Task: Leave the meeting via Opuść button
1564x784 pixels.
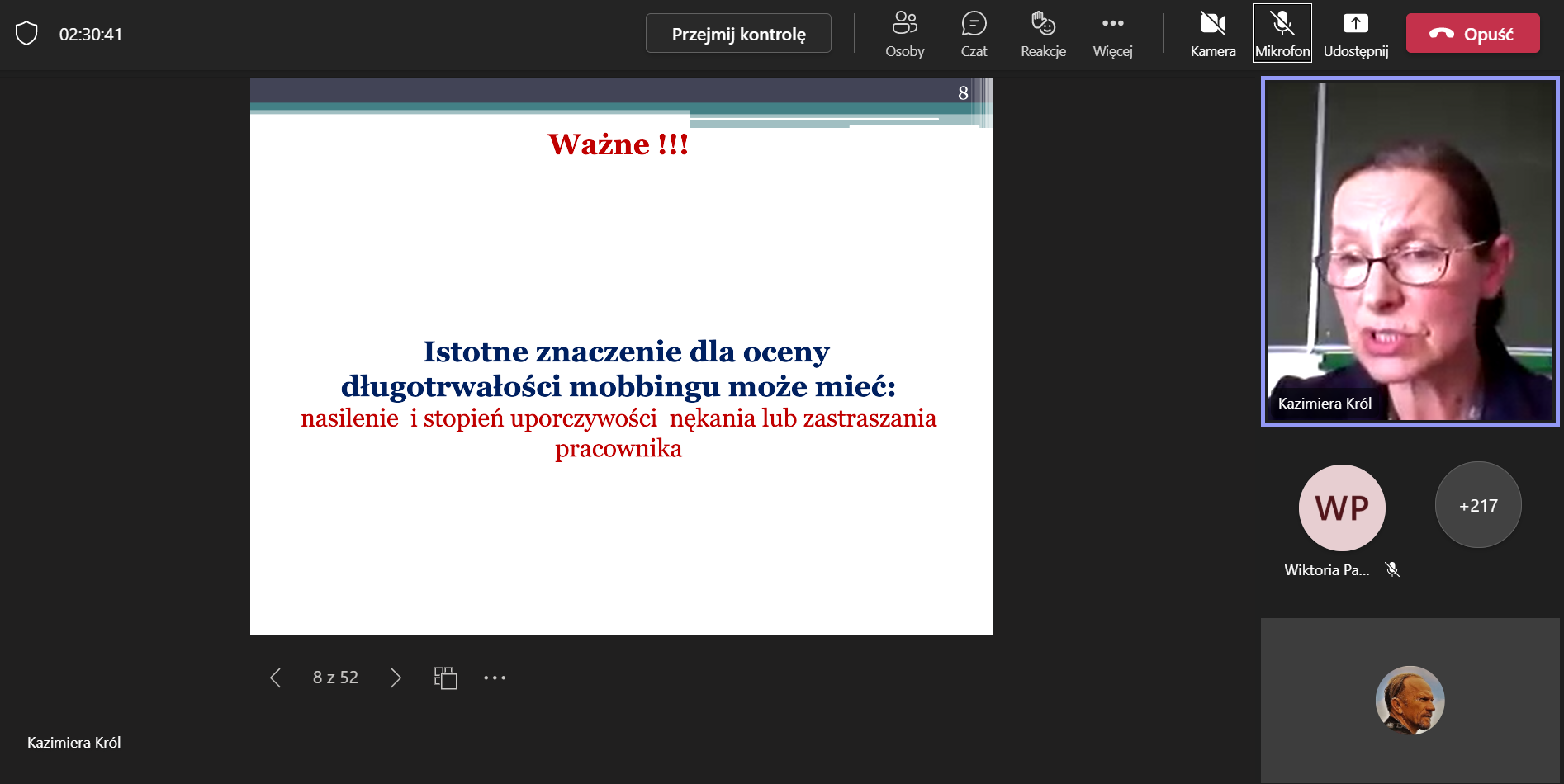Action: 1473,33
